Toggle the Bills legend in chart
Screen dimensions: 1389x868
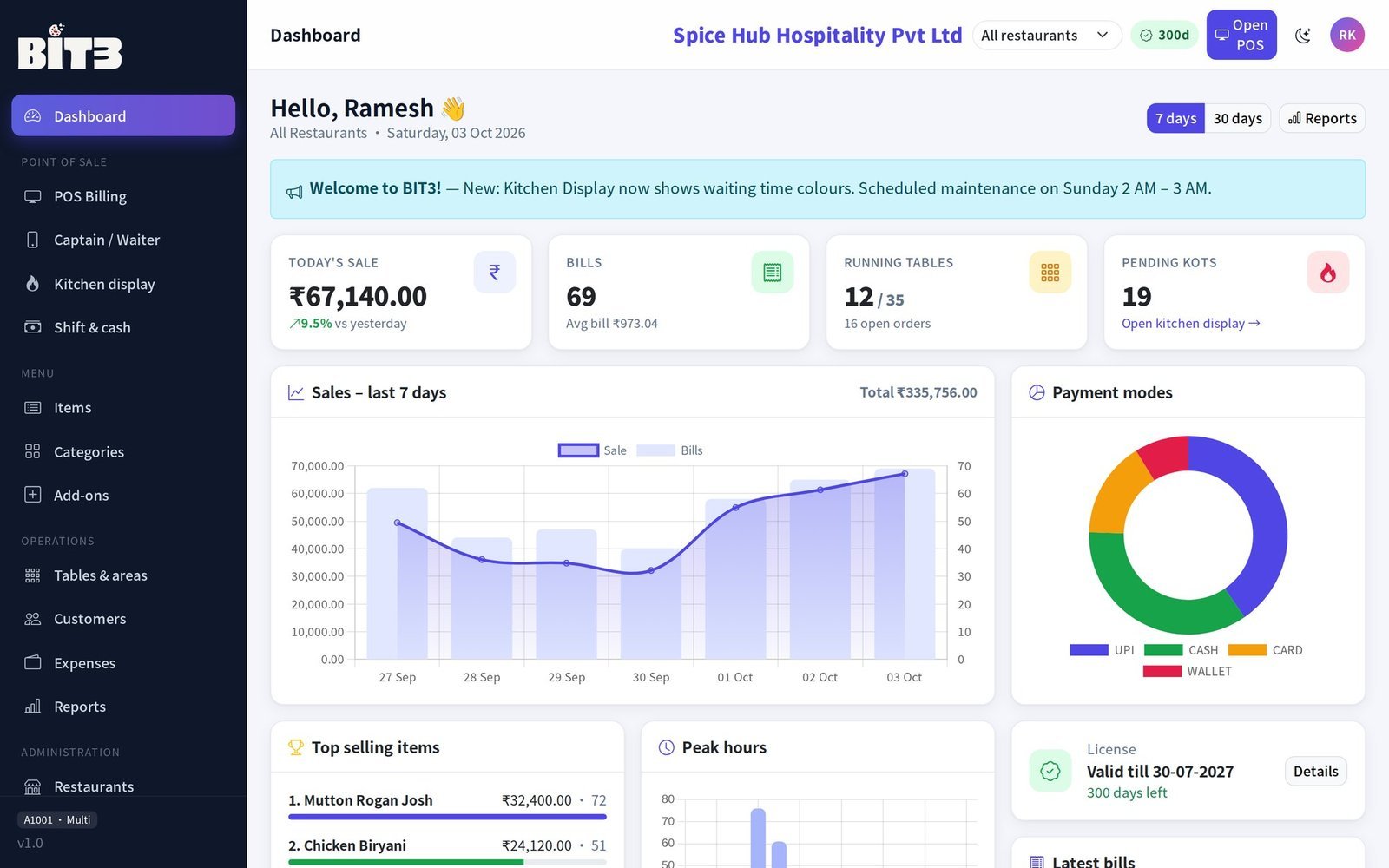pos(670,450)
